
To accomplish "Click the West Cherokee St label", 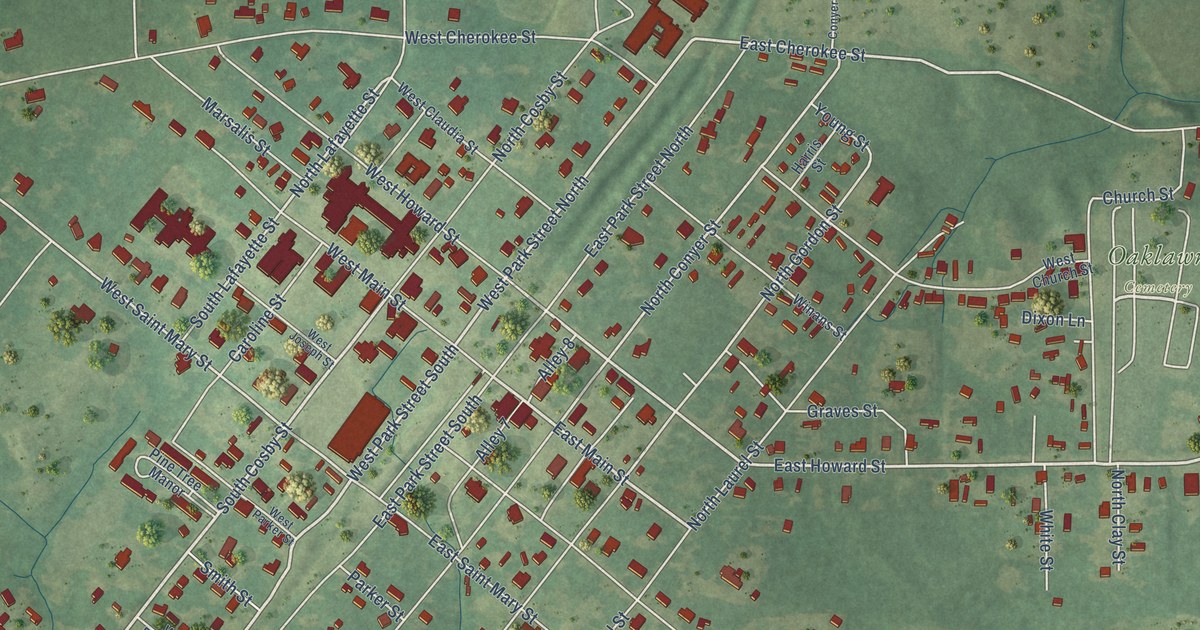I will click(x=471, y=37).
